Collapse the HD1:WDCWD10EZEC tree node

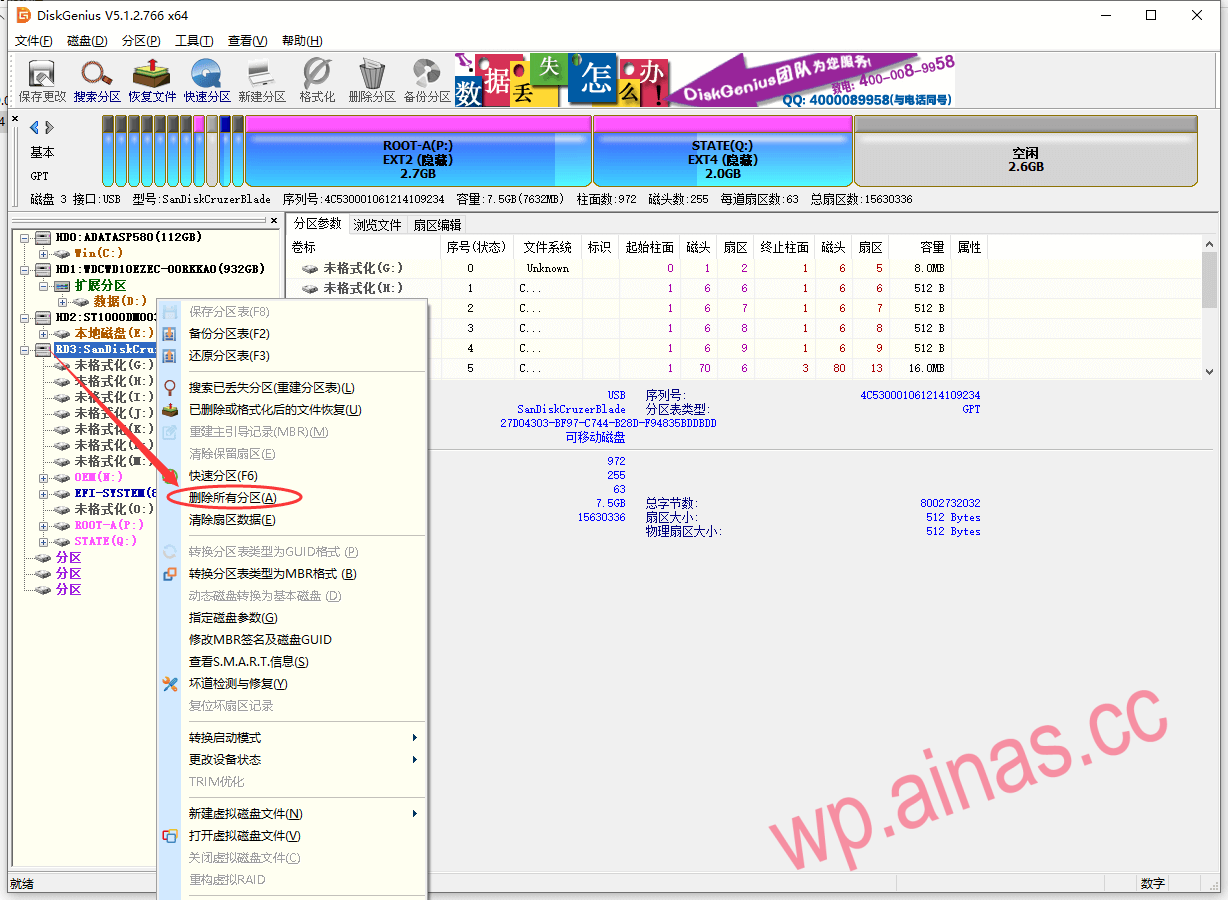[24, 270]
